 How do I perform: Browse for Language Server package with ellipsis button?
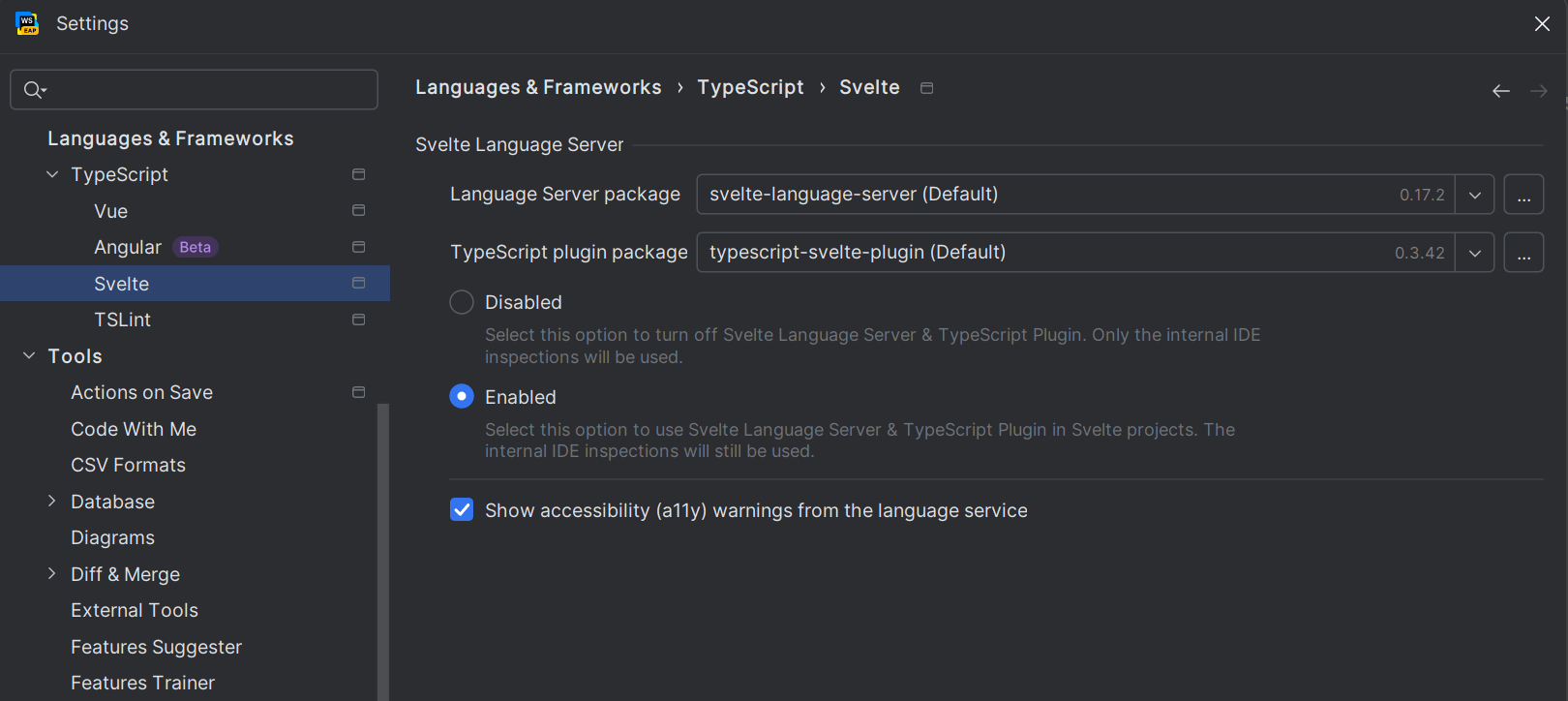point(1523,195)
